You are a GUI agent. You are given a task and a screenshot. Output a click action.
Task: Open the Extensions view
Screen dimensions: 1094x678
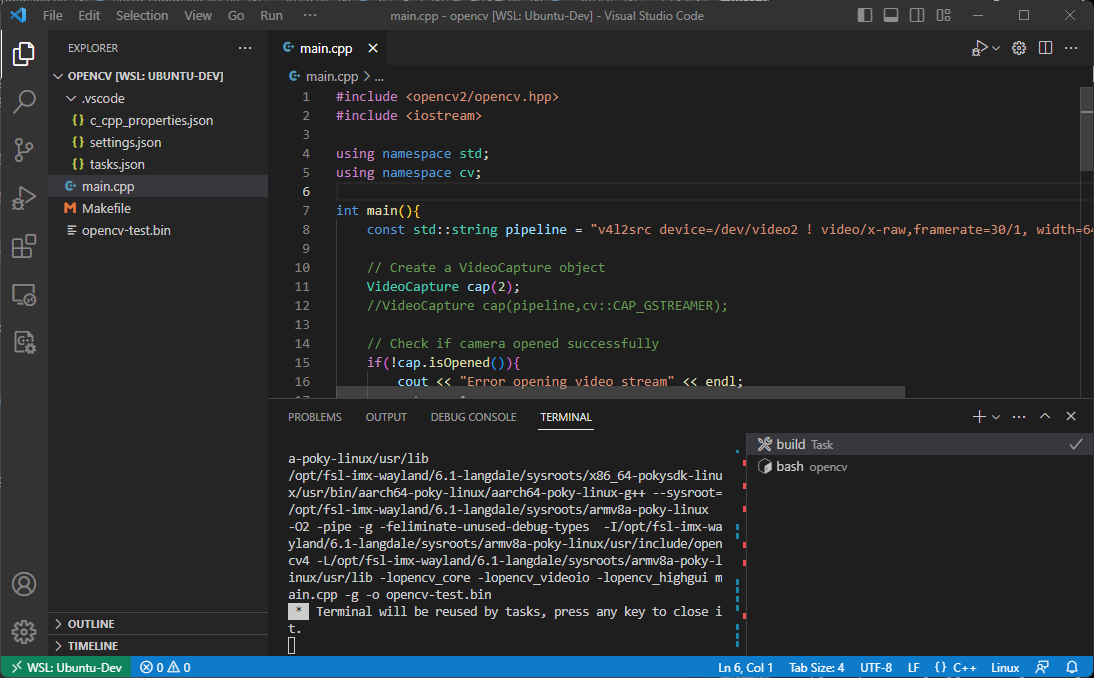click(x=24, y=246)
